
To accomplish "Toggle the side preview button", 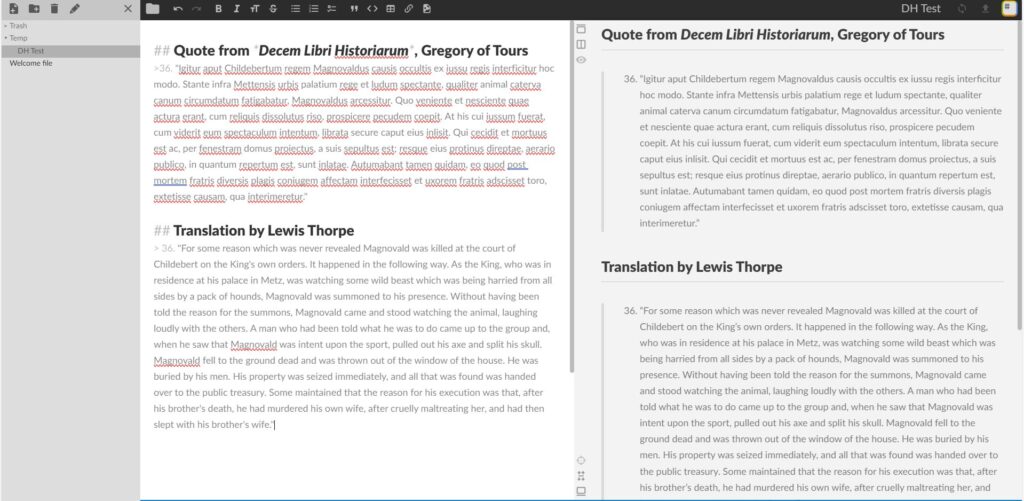I will [581, 44].
